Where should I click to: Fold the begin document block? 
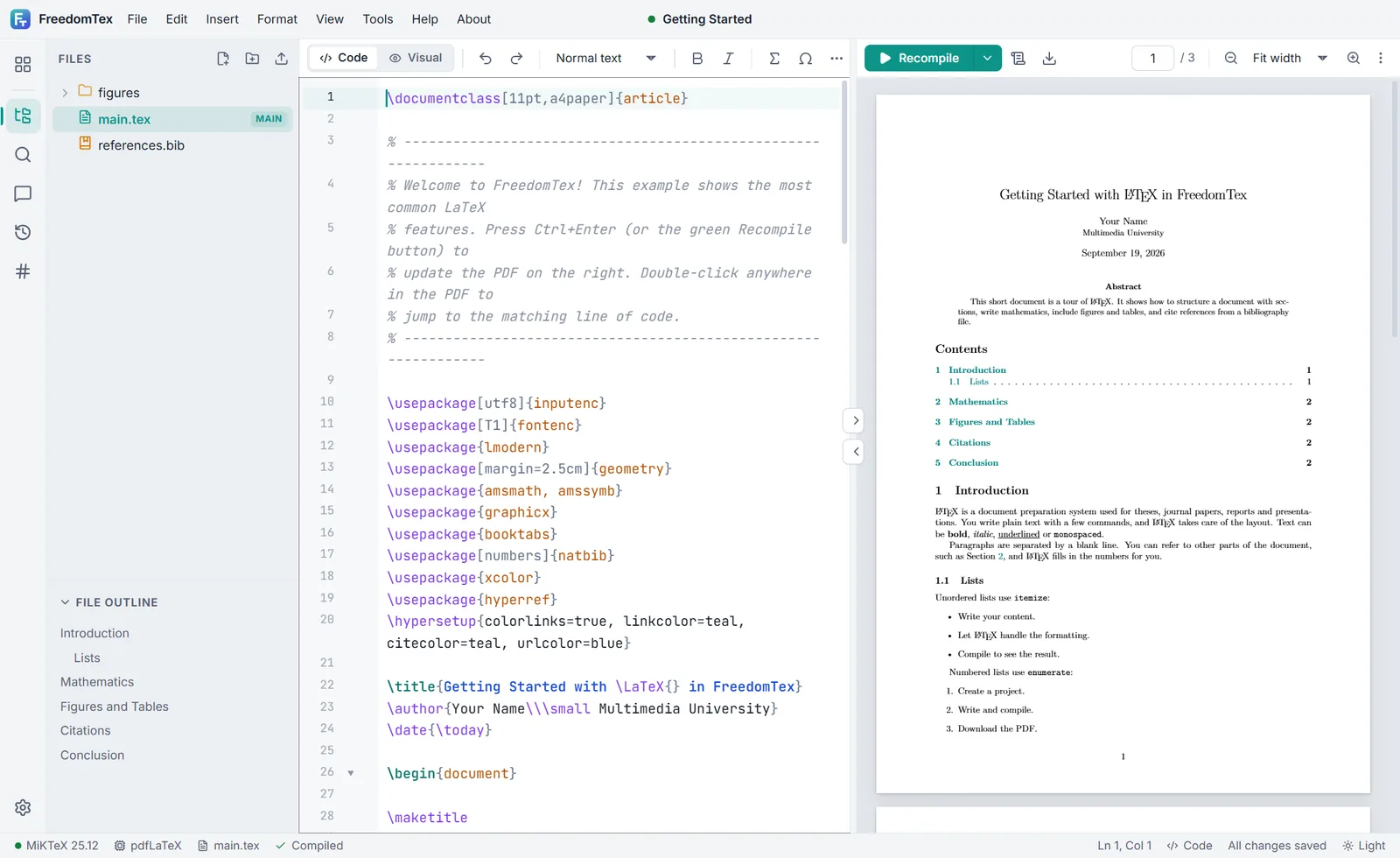coord(351,773)
